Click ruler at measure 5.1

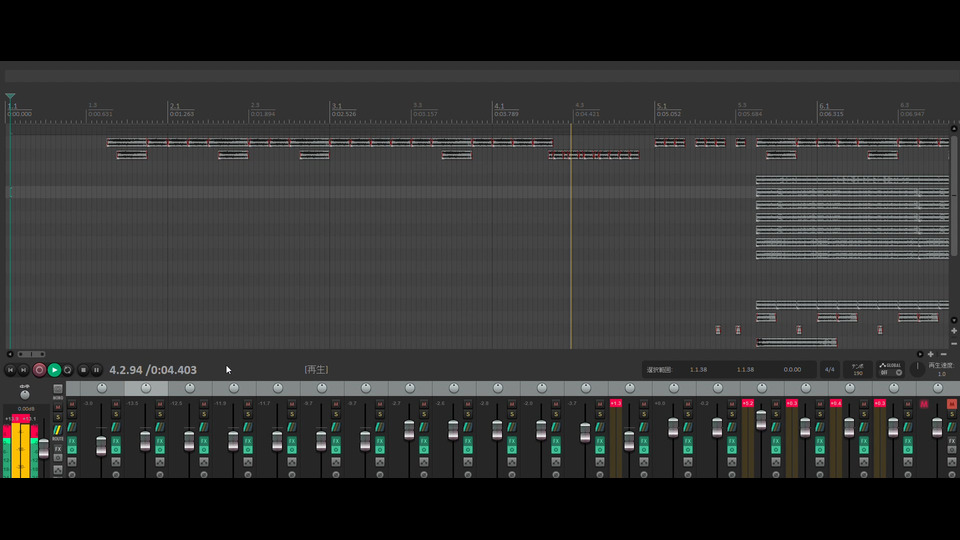tap(662, 106)
